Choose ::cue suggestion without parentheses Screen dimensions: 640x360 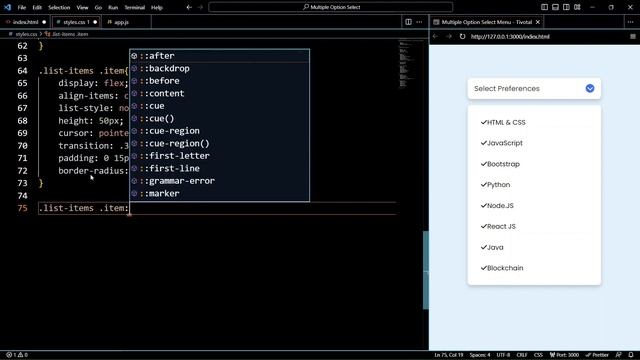point(220,106)
